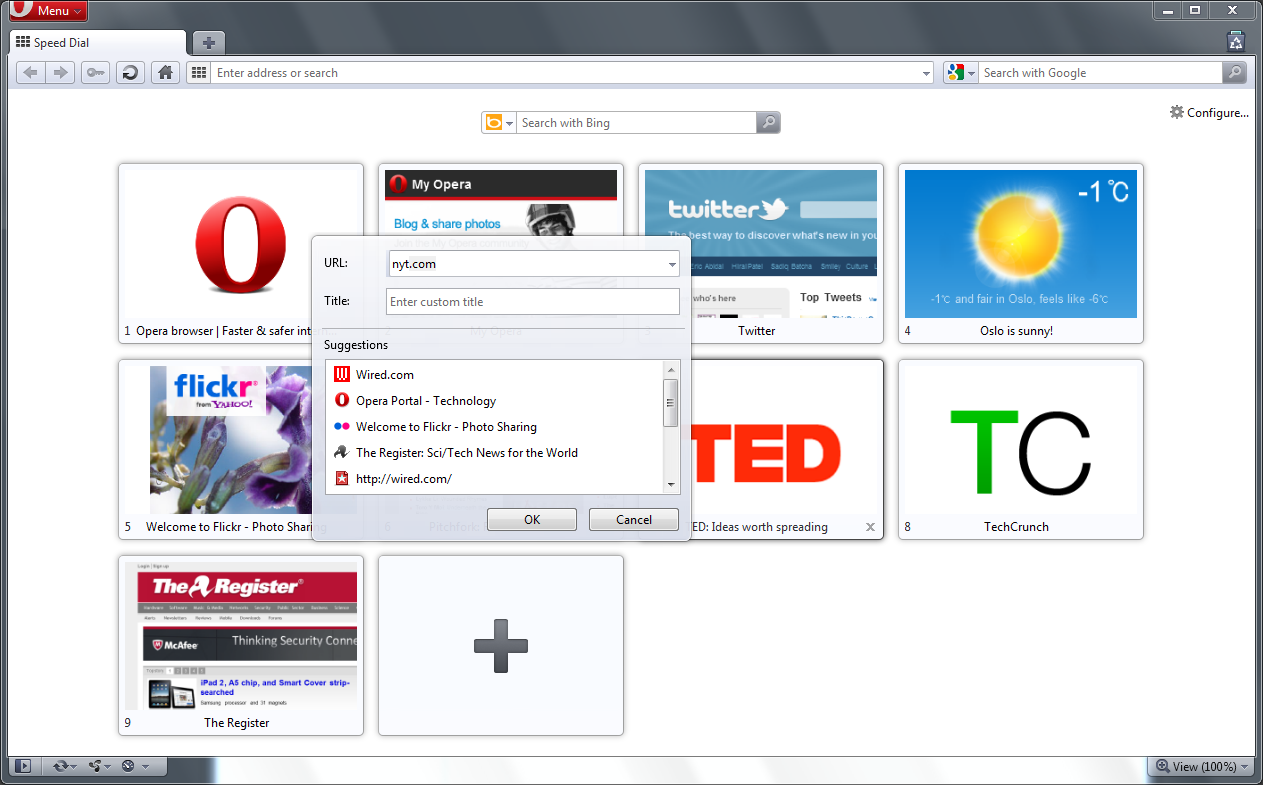1263x785 pixels.
Task: Click the suggestions list scroll up arrow
Action: click(x=671, y=370)
